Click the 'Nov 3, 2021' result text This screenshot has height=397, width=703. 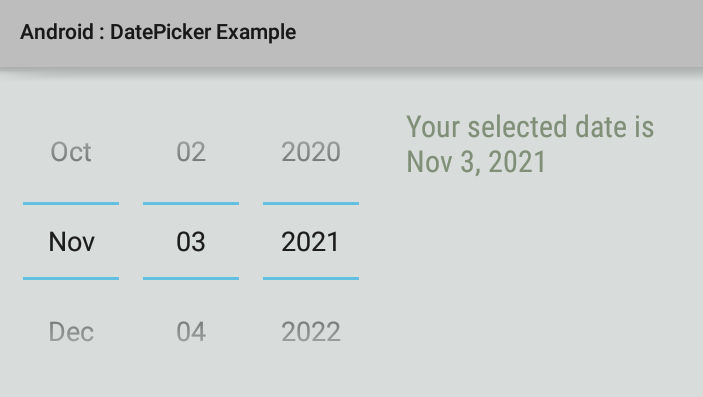[x=476, y=162]
